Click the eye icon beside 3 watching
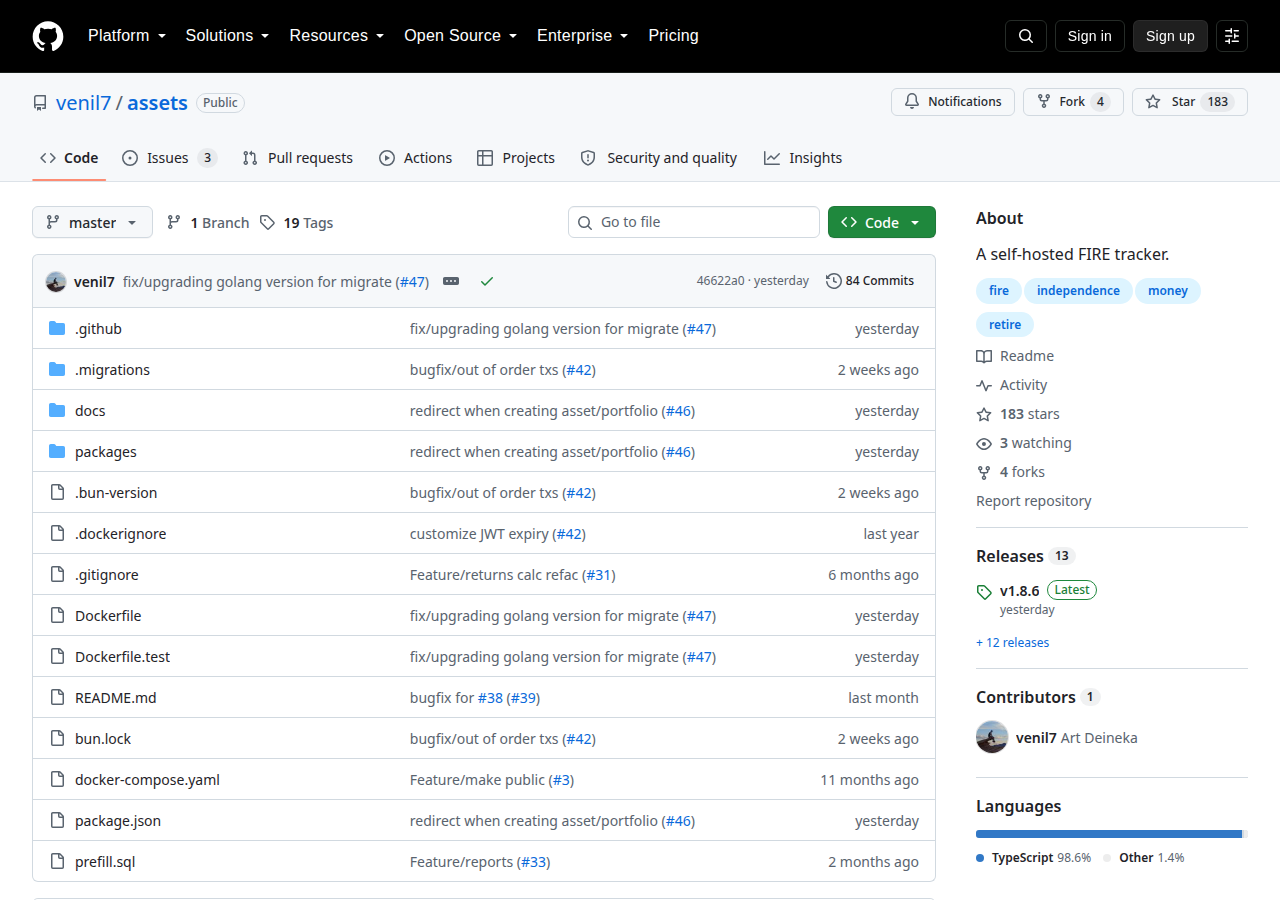 (x=984, y=443)
